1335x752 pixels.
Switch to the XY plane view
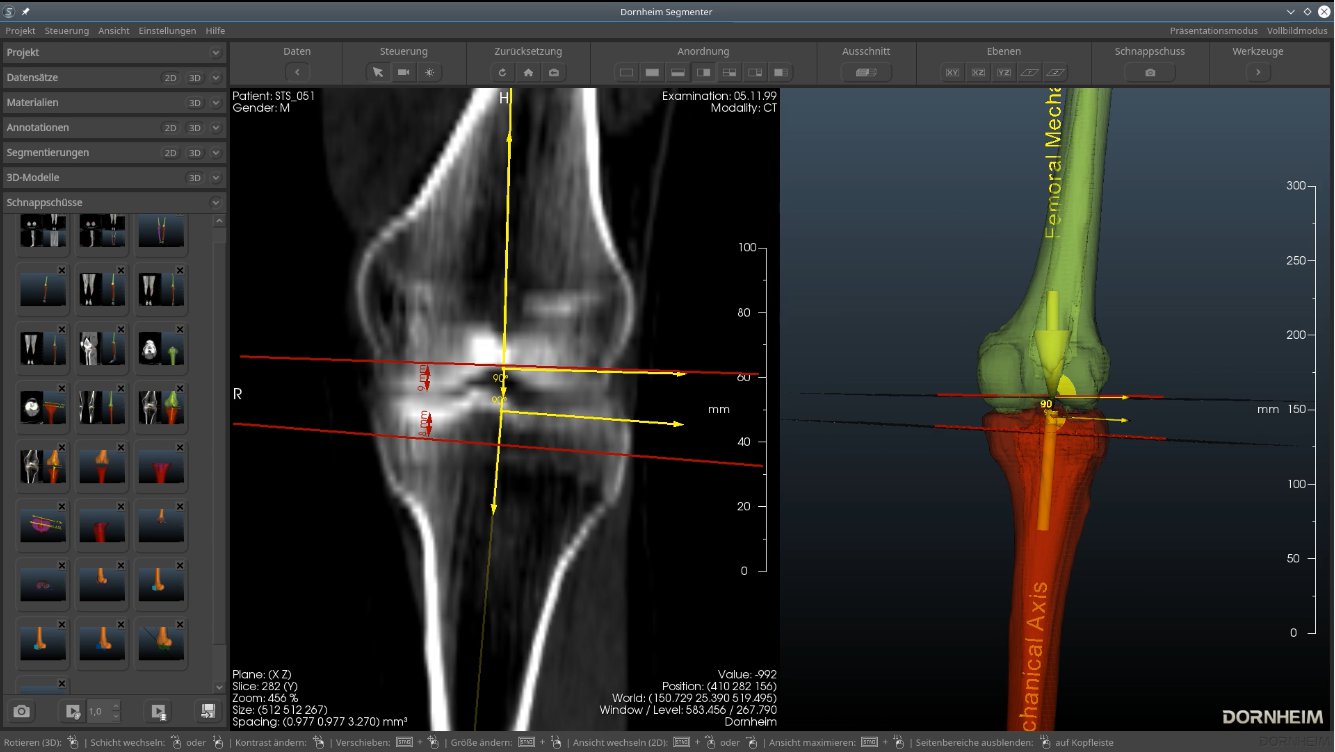click(952, 72)
